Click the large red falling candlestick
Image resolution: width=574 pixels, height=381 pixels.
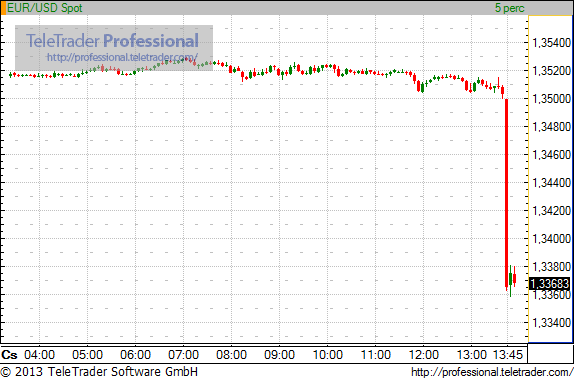click(507, 193)
